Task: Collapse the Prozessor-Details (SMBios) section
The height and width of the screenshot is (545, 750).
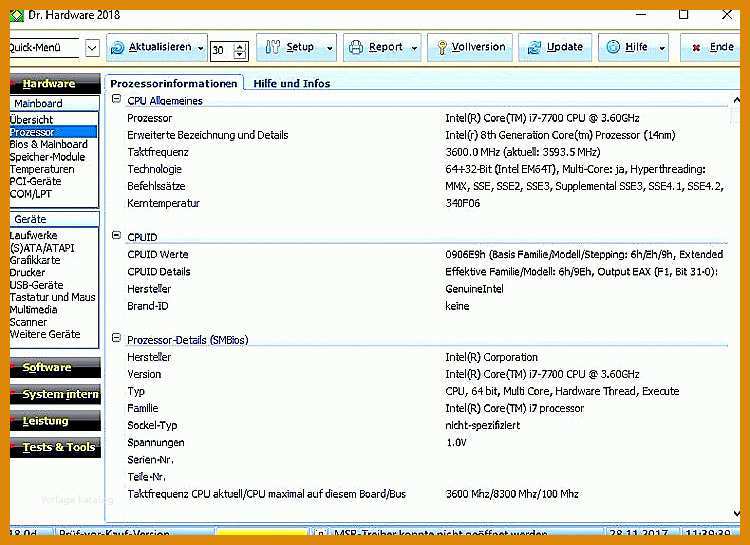Action: pyautogui.click(x=116, y=338)
